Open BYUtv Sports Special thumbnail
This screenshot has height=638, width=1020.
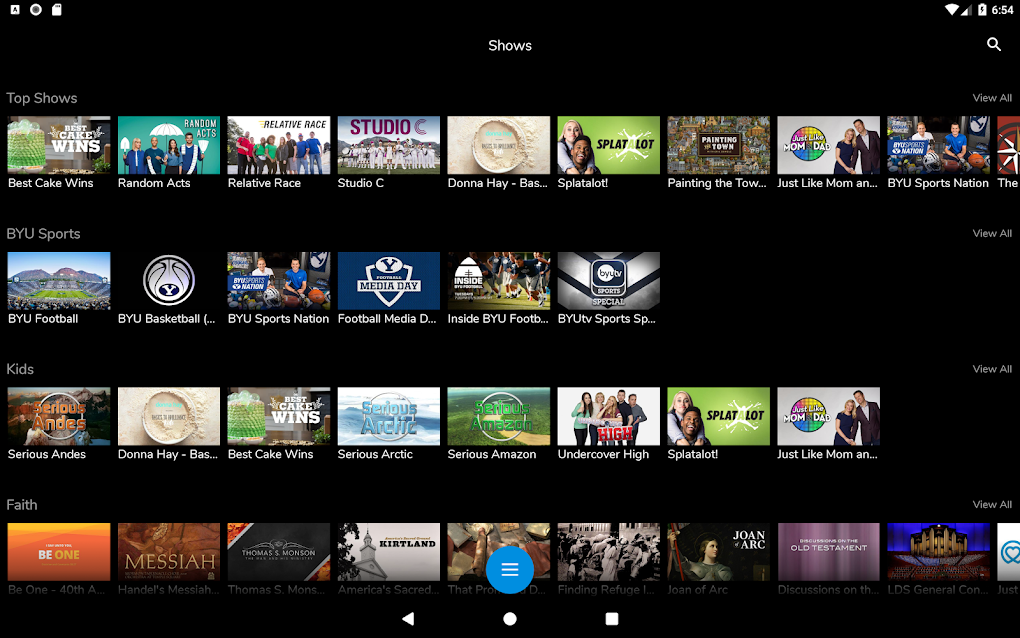coord(608,280)
